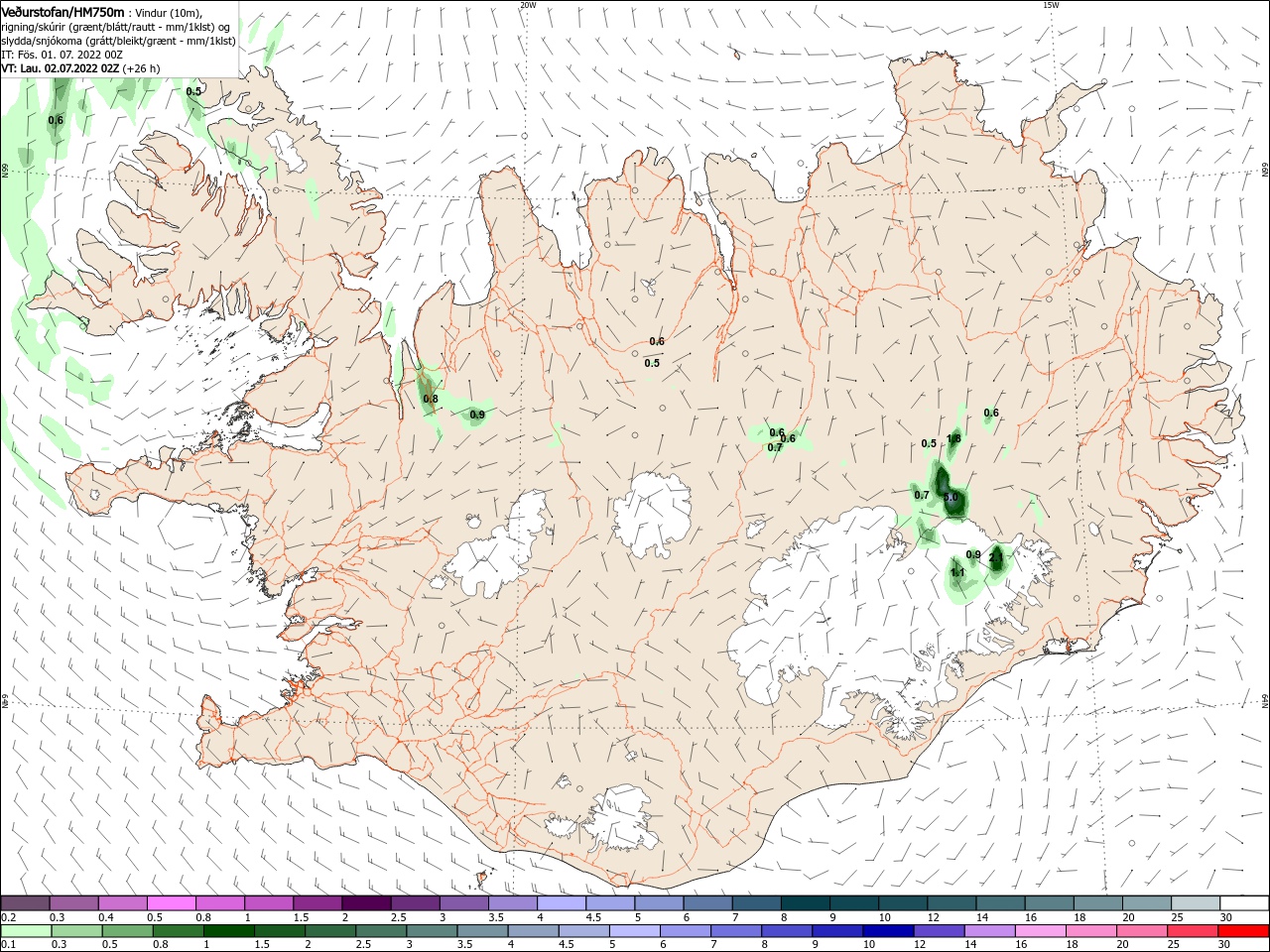Click the blue 8 swatch in lower legend row
The width and height of the screenshot is (1270, 952).
tap(789, 931)
